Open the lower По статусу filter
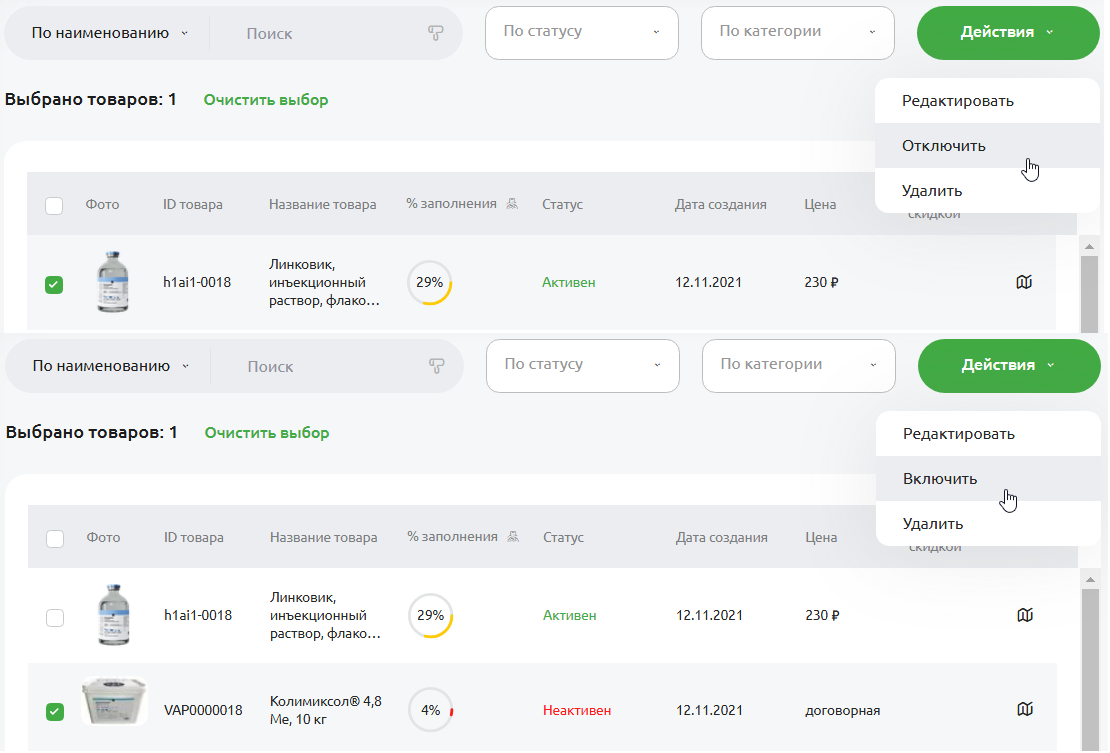Viewport: 1110px width, 753px height. coord(583,366)
